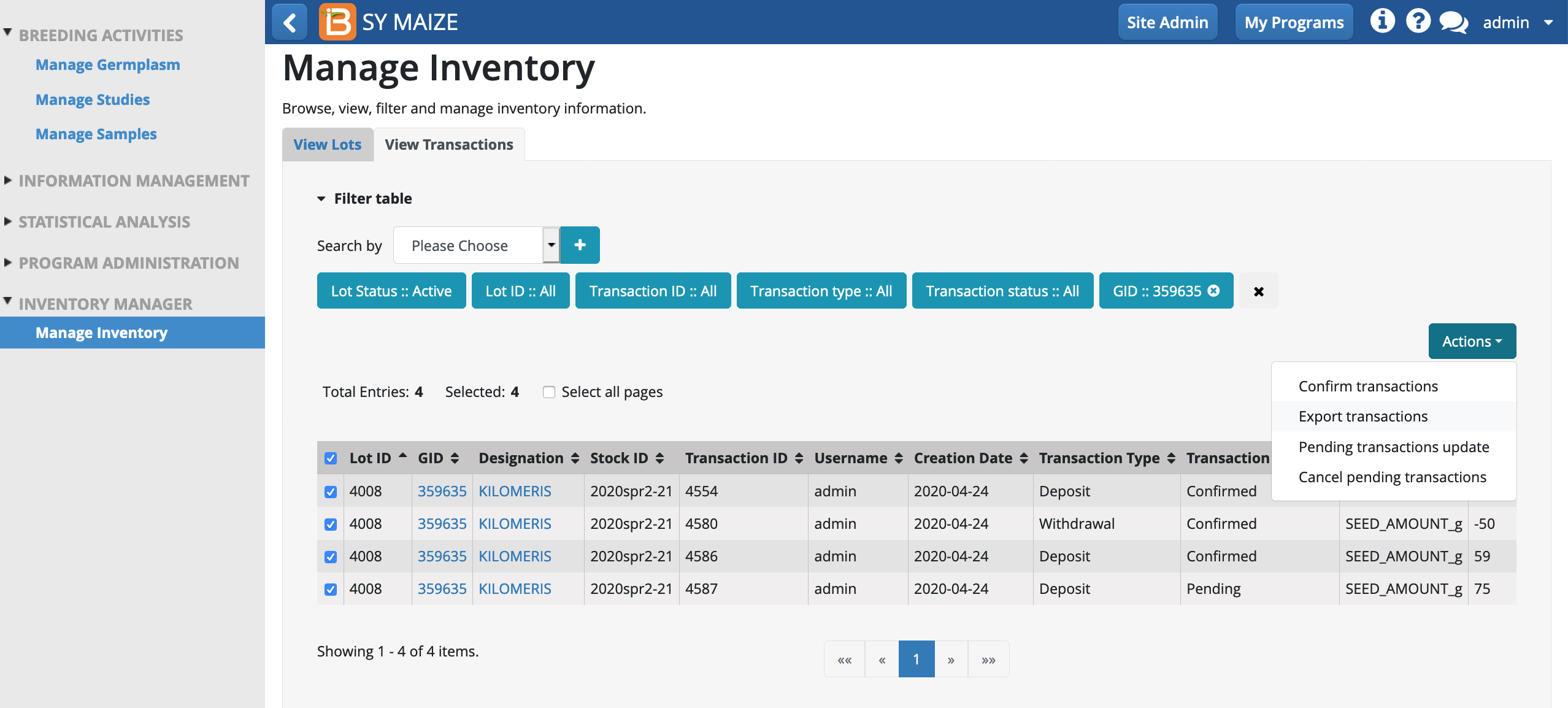Viewport: 1568px width, 708px height.
Task: Check the Select all pages box
Action: pyautogui.click(x=549, y=392)
